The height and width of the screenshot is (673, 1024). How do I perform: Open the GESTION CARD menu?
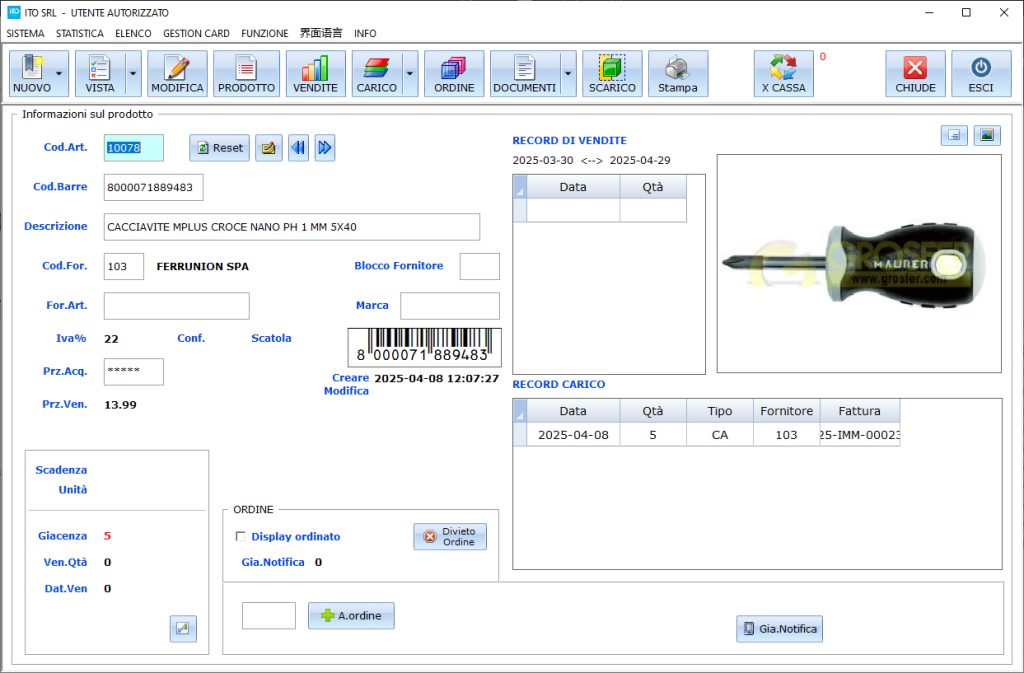point(196,33)
